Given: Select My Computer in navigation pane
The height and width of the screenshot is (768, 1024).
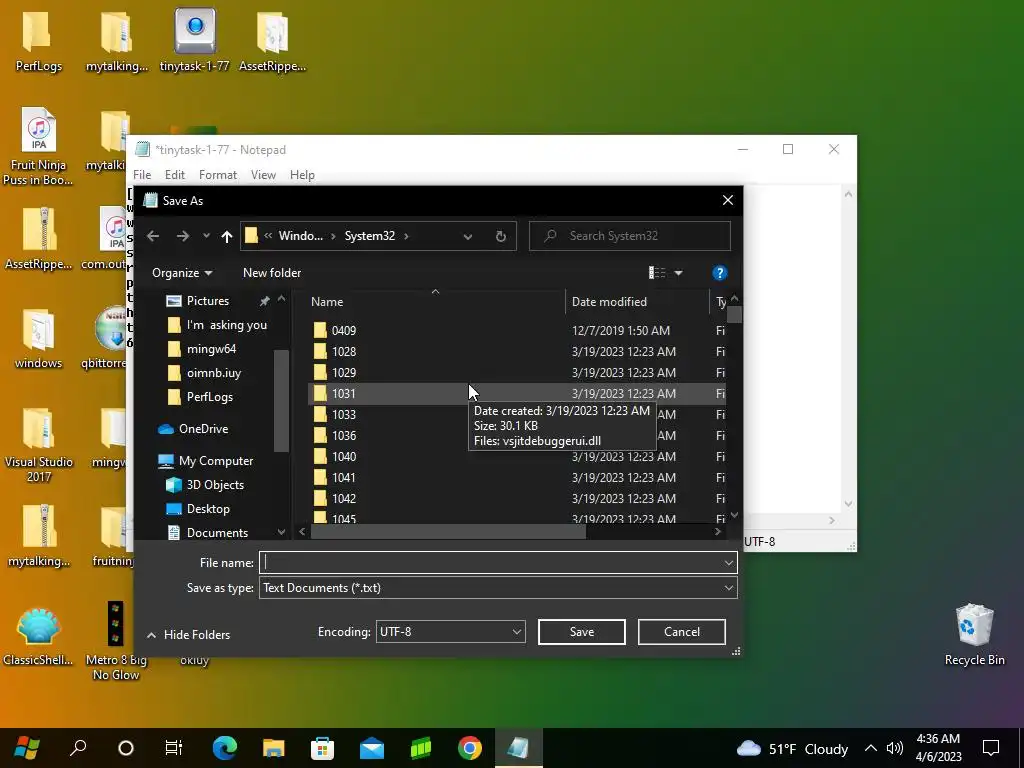Looking at the screenshot, I should point(216,461).
